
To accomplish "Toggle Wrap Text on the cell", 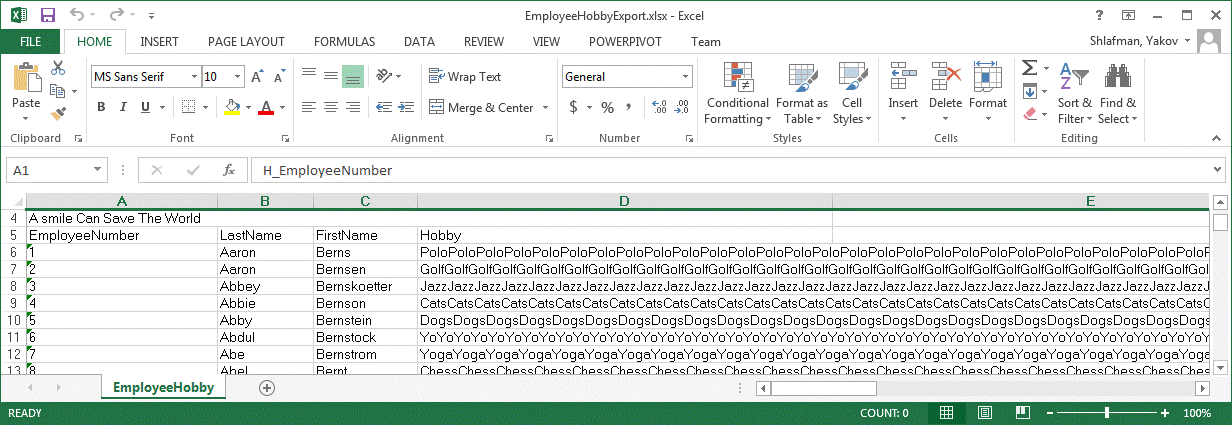I will [466, 76].
